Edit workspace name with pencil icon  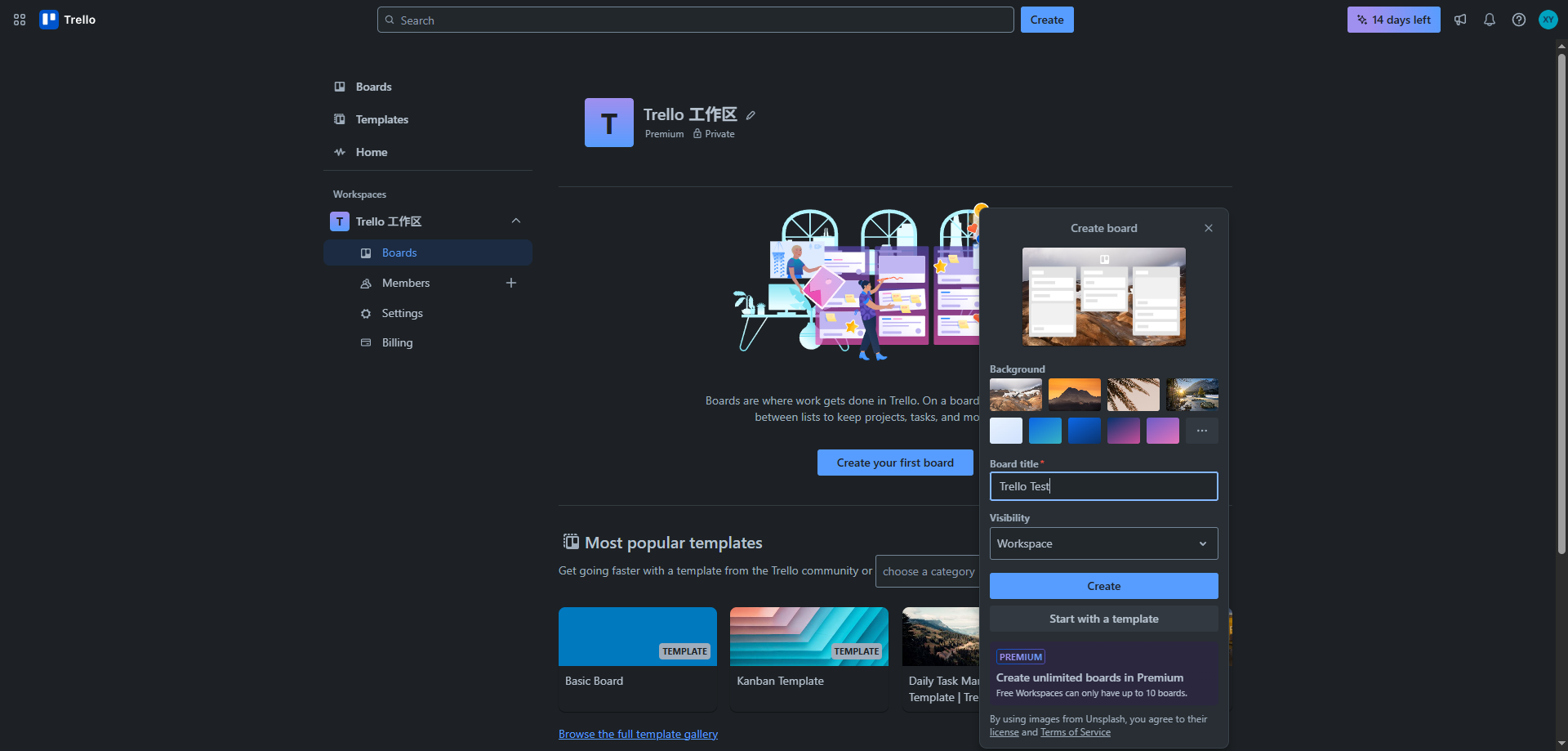click(751, 115)
